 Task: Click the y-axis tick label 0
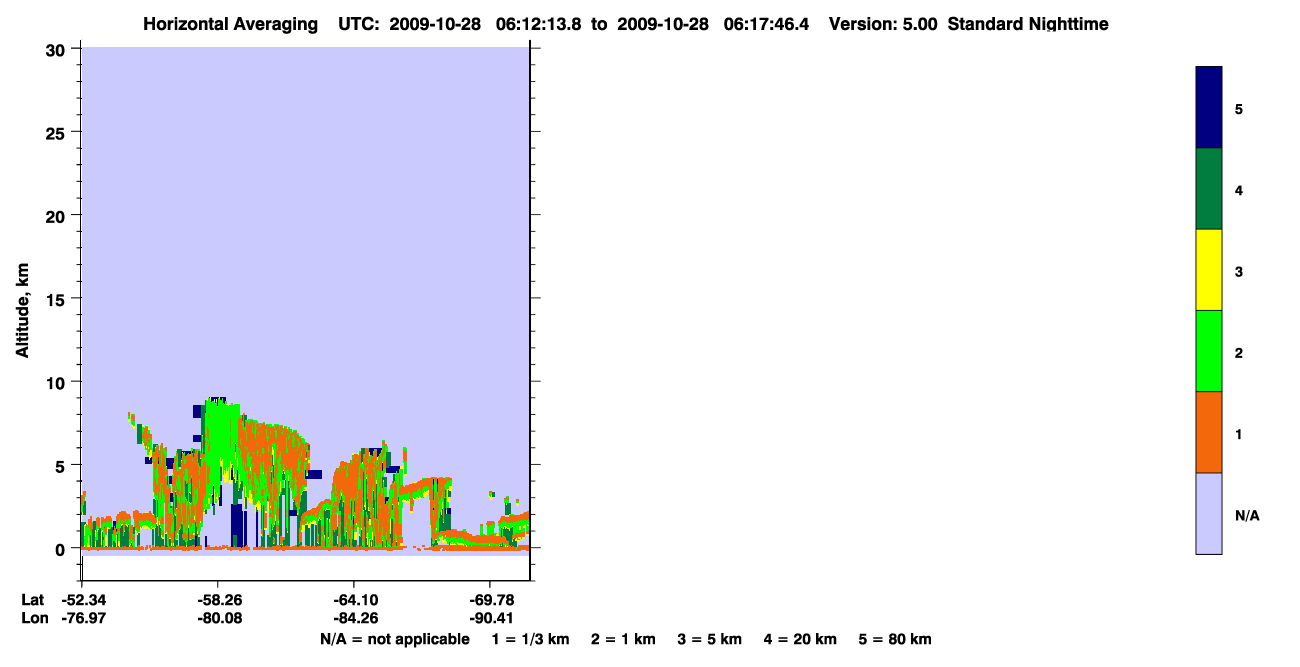pyautogui.click(x=62, y=549)
